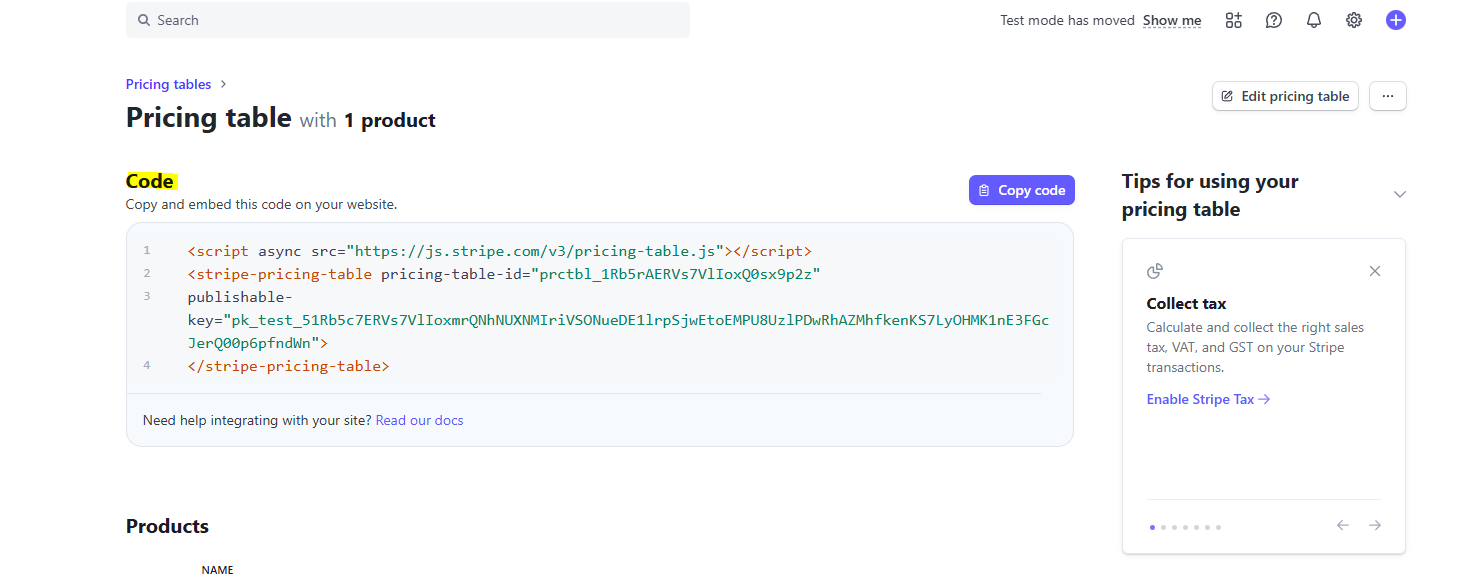Open Read our docs link
Viewport: 1477px width, 586px height.
(x=420, y=420)
